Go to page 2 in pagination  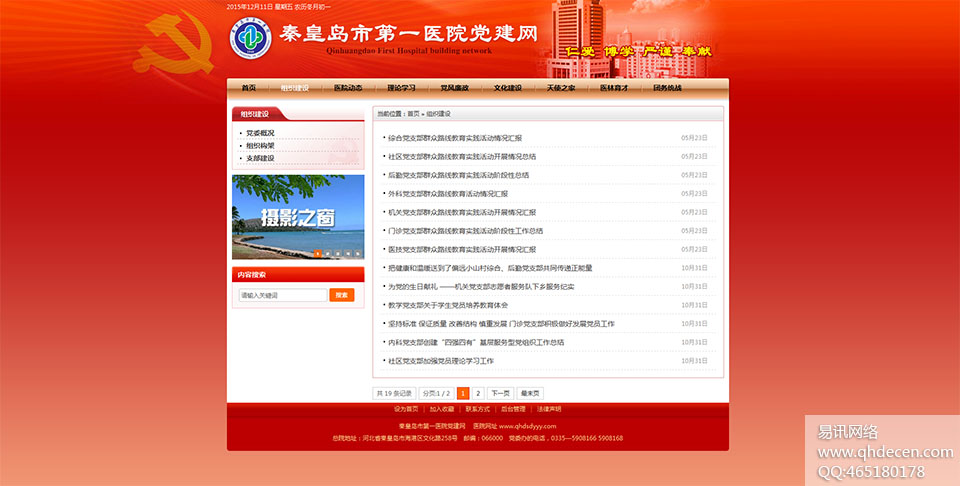(478, 394)
